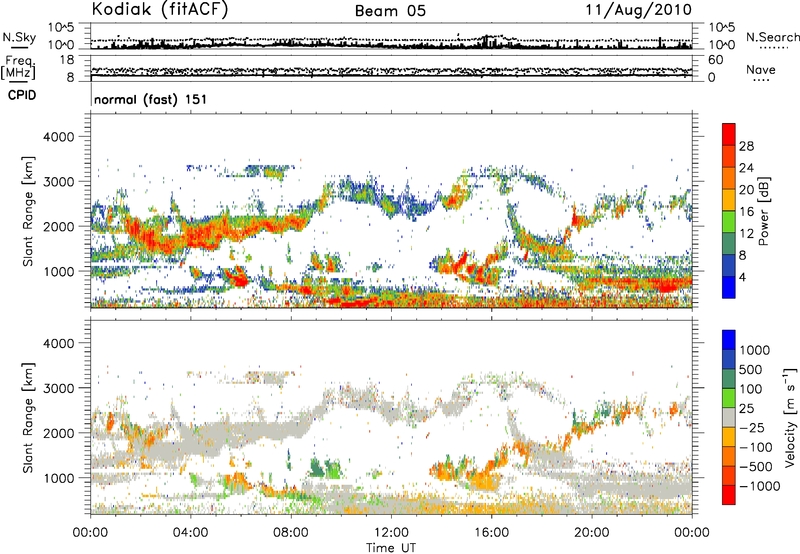Click the noise level trace in top panel
800x554 pixels.
click(391, 45)
